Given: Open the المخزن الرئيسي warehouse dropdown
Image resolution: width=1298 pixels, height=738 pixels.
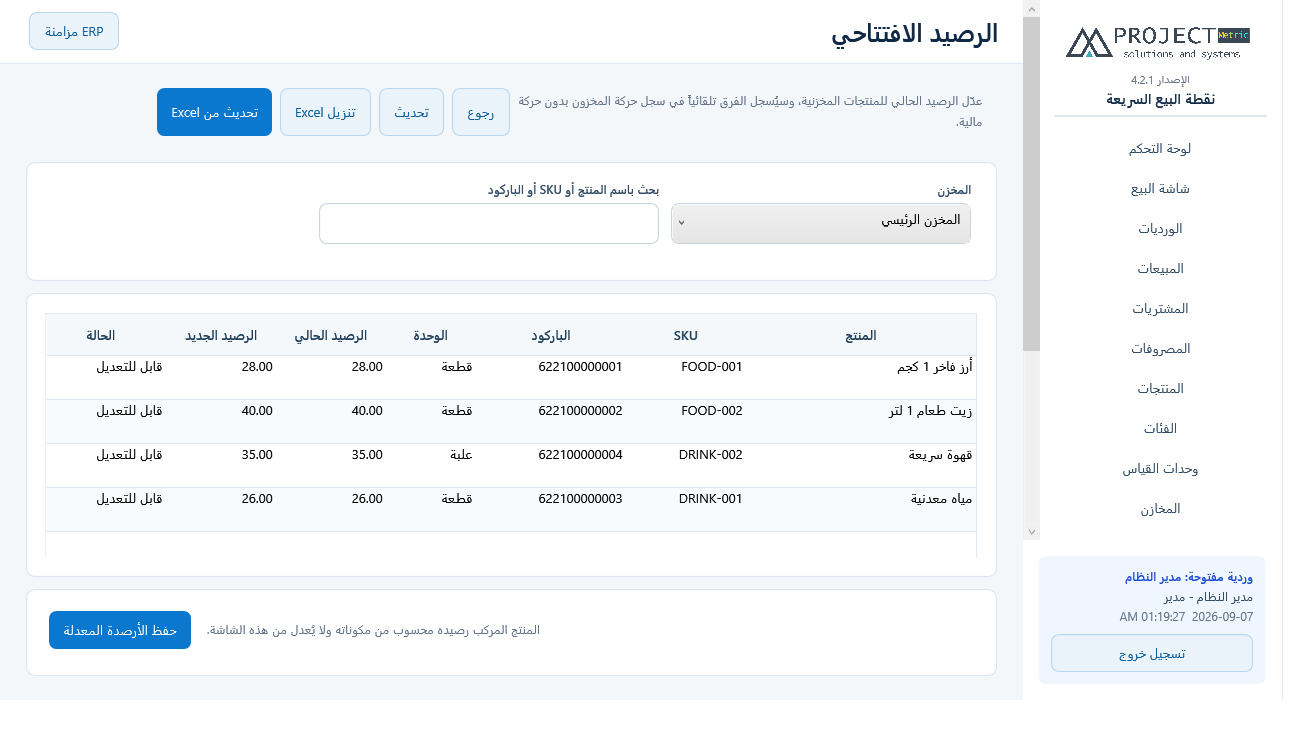Looking at the screenshot, I should (821, 223).
